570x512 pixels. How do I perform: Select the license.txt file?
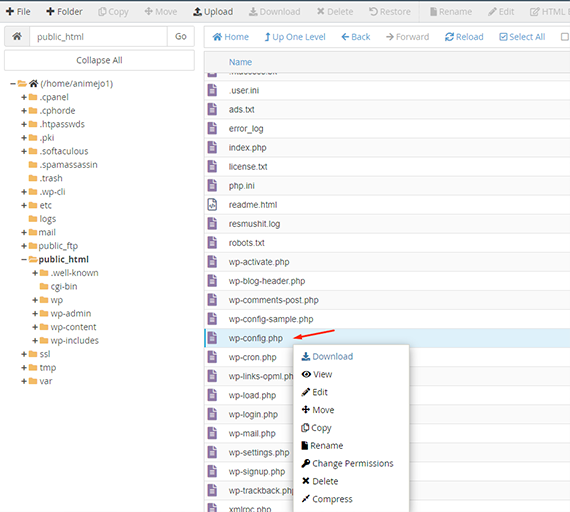tap(248, 167)
